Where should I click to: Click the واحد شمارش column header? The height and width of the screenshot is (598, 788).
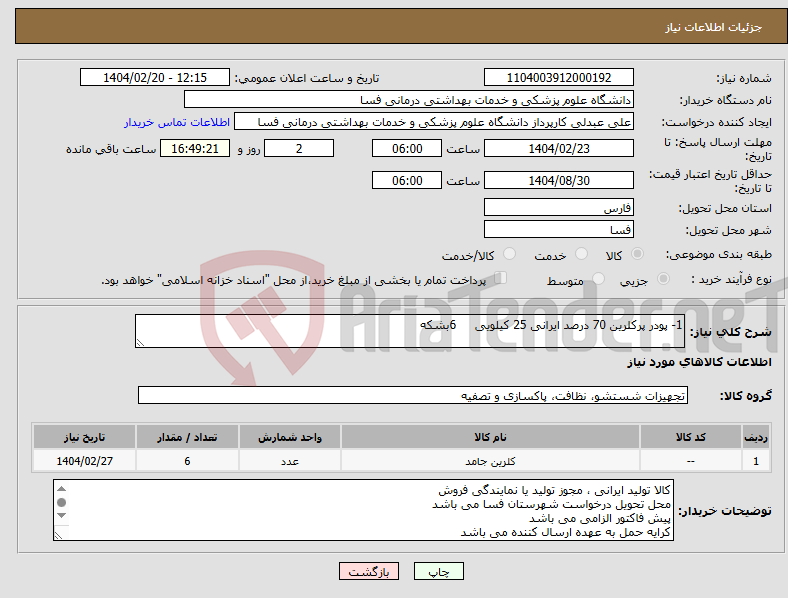(290, 437)
